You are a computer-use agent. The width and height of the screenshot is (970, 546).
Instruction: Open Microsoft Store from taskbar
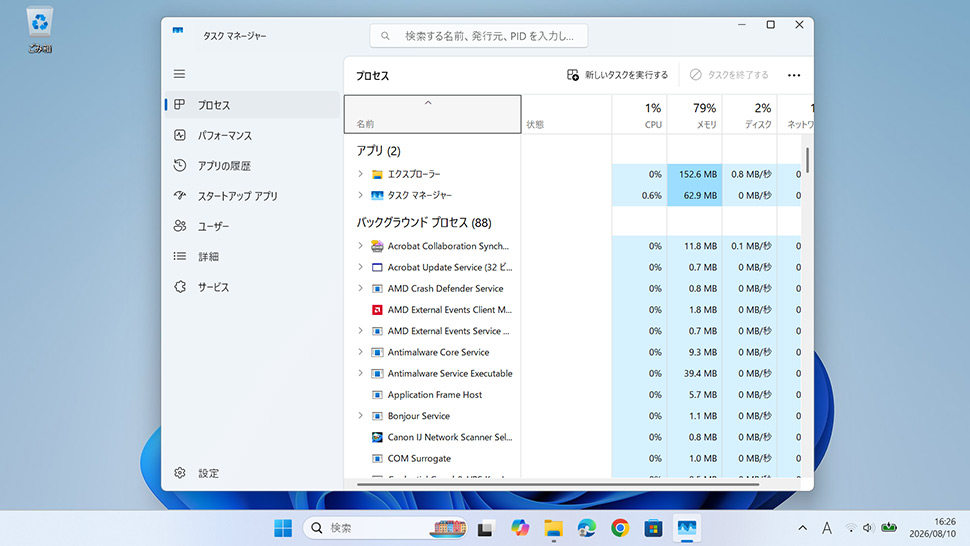coord(653,528)
